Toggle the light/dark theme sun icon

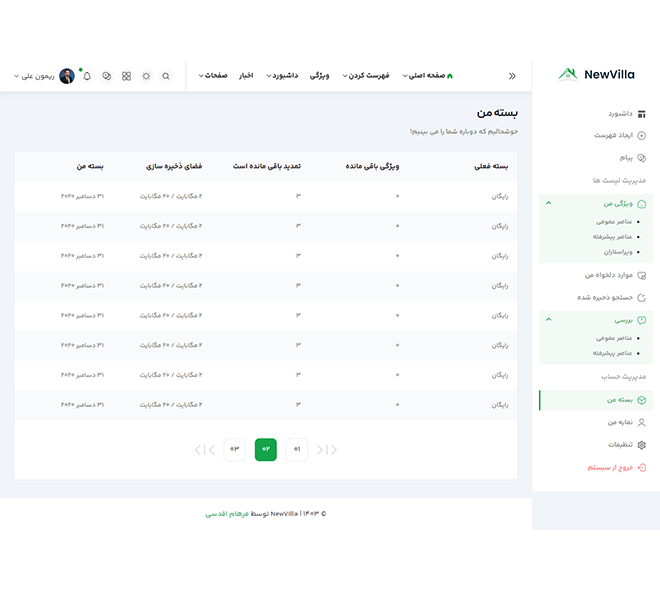pos(146,76)
